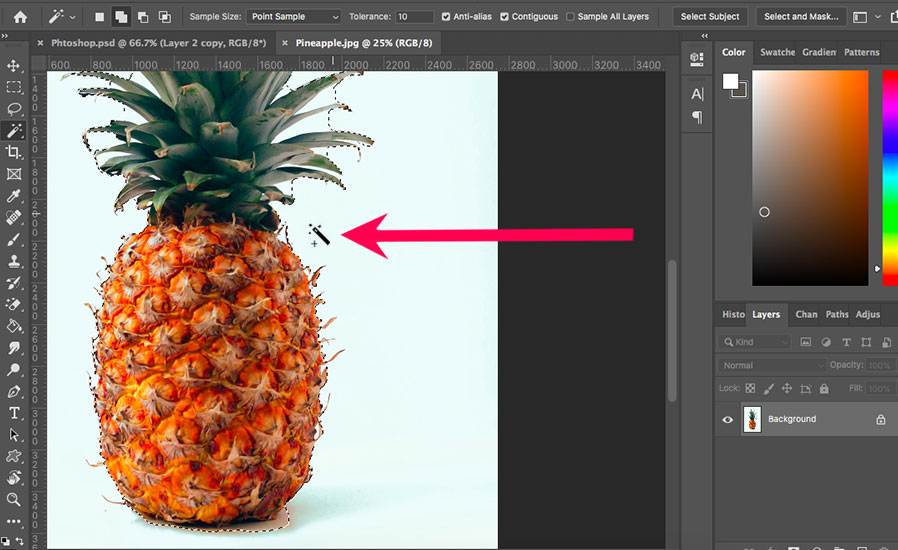This screenshot has height=550, width=898.
Task: Select the Rectangular Marquee tool
Action: click(14, 87)
